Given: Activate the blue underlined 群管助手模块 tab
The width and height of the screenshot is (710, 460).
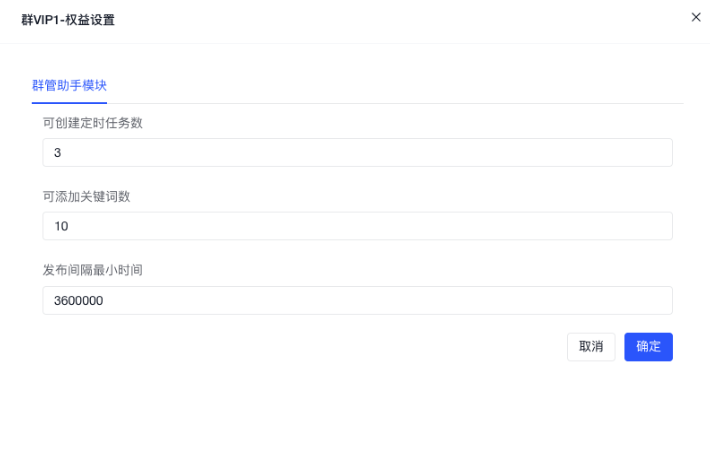Looking at the screenshot, I should (x=69, y=86).
